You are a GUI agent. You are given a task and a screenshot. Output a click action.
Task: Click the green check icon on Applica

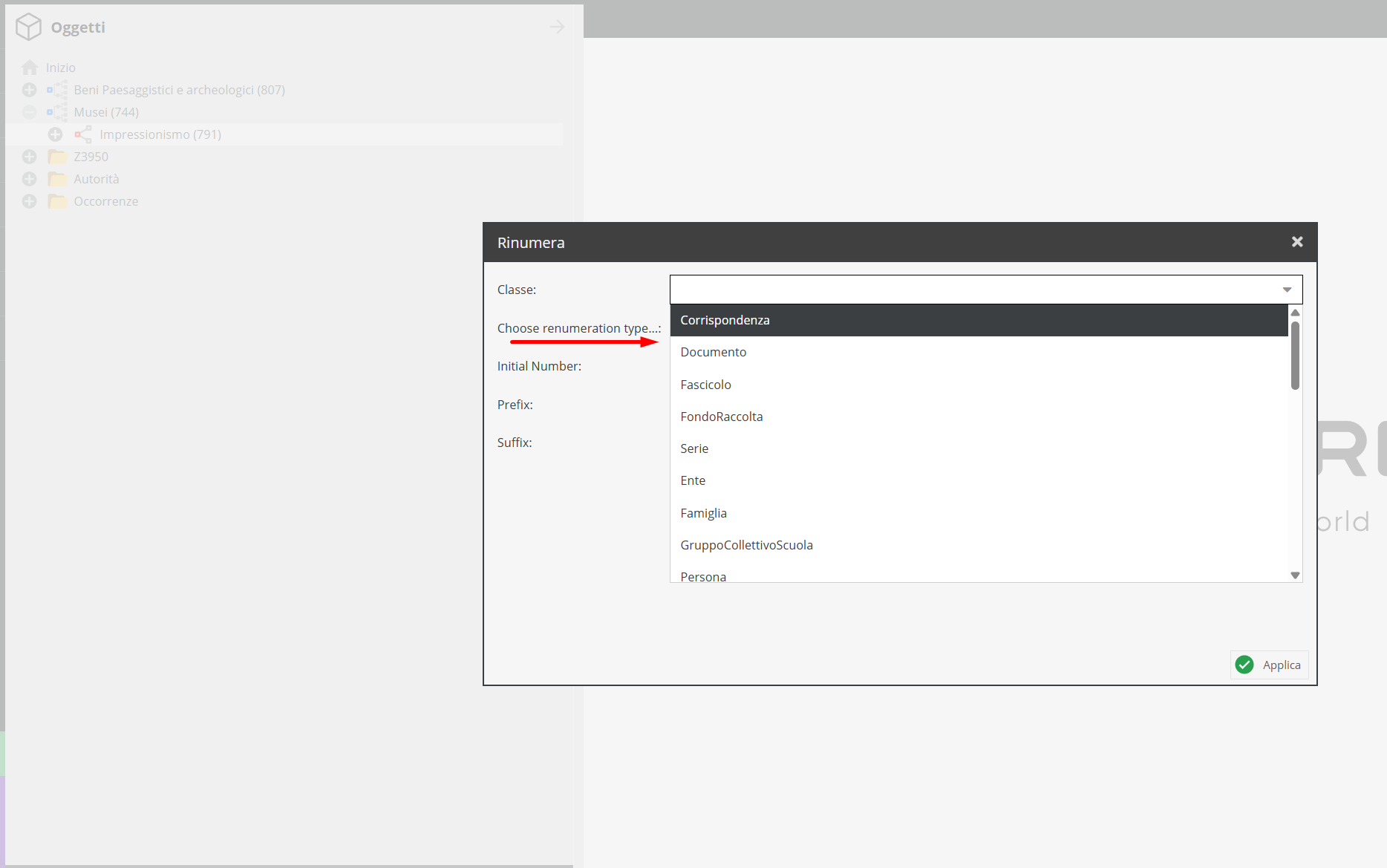pos(1244,665)
